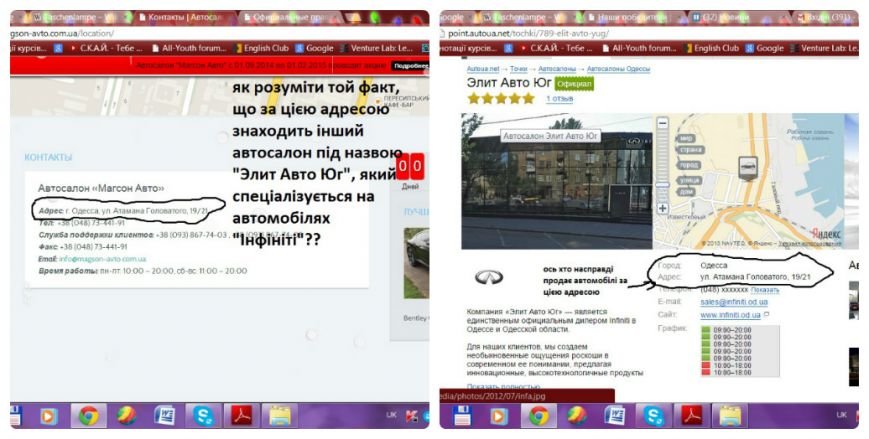869x439 pixels.
Task: Click 'Autoua.net' breadcrumb link
Action: point(483,69)
